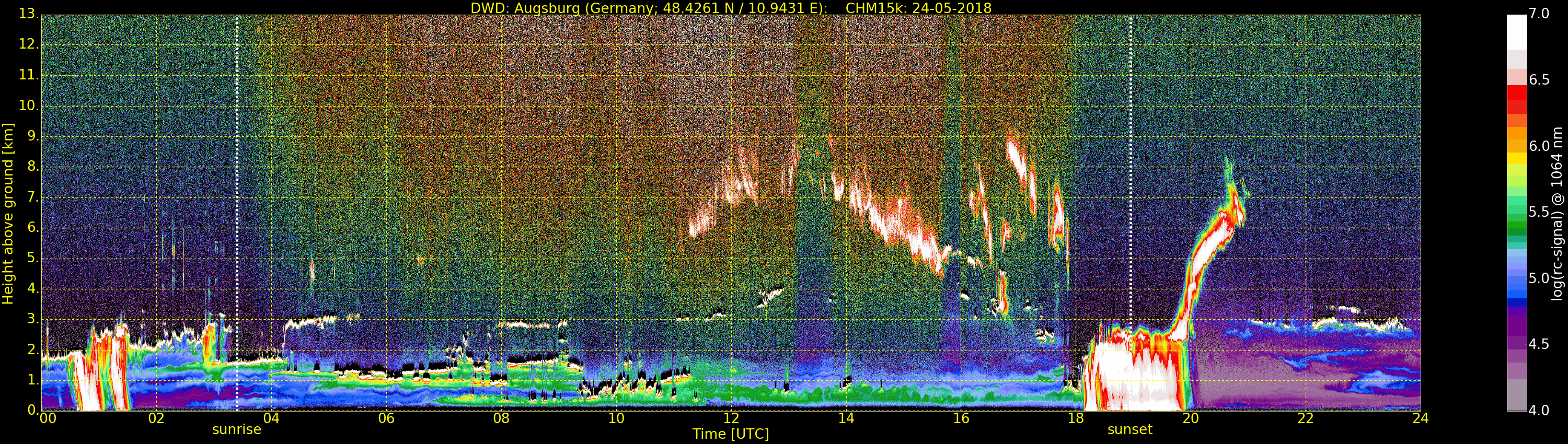The height and width of the screenshot is (444, 1568).
Task: Click the white top band of the colorbar
Action: (1517, 32)
